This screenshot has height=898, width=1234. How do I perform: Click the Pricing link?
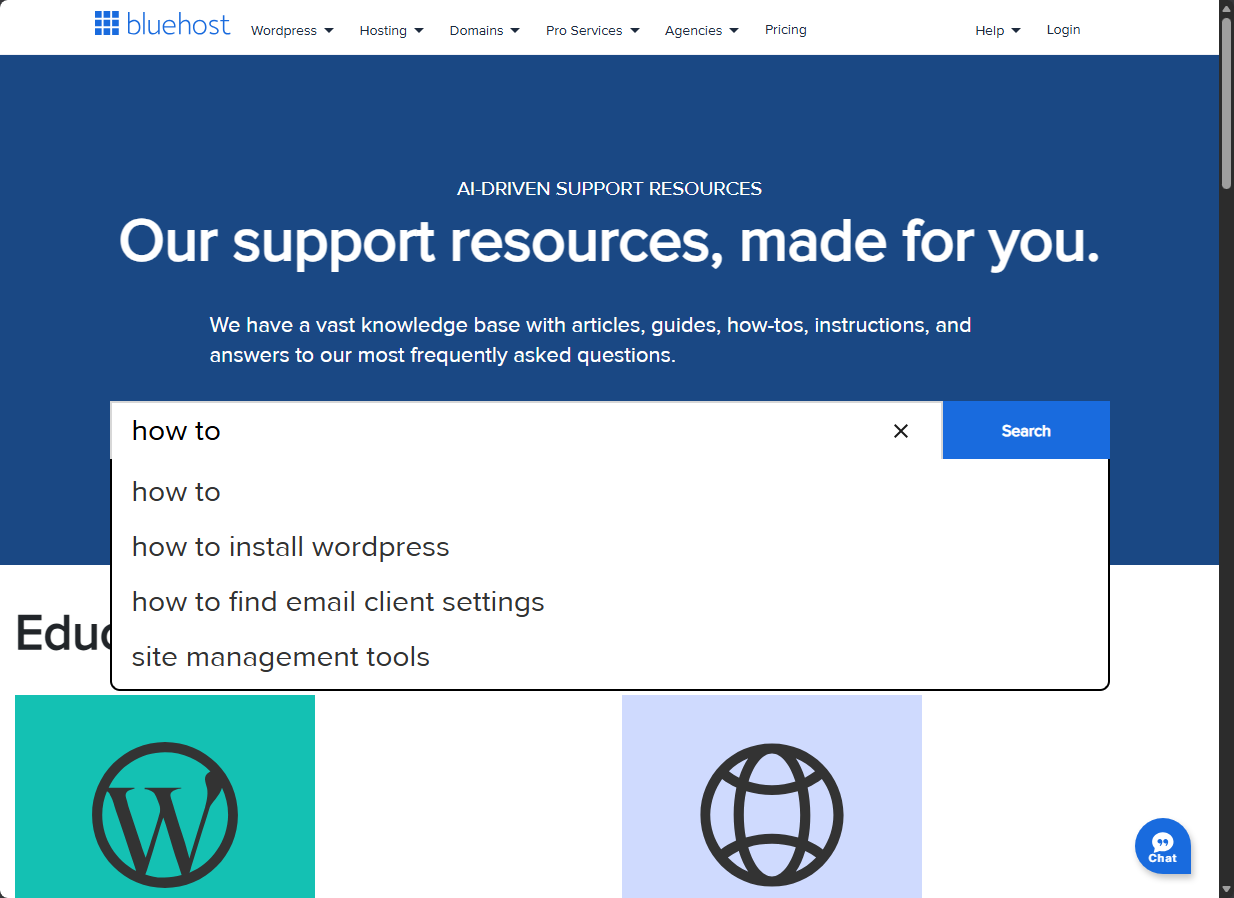[785, 30]
